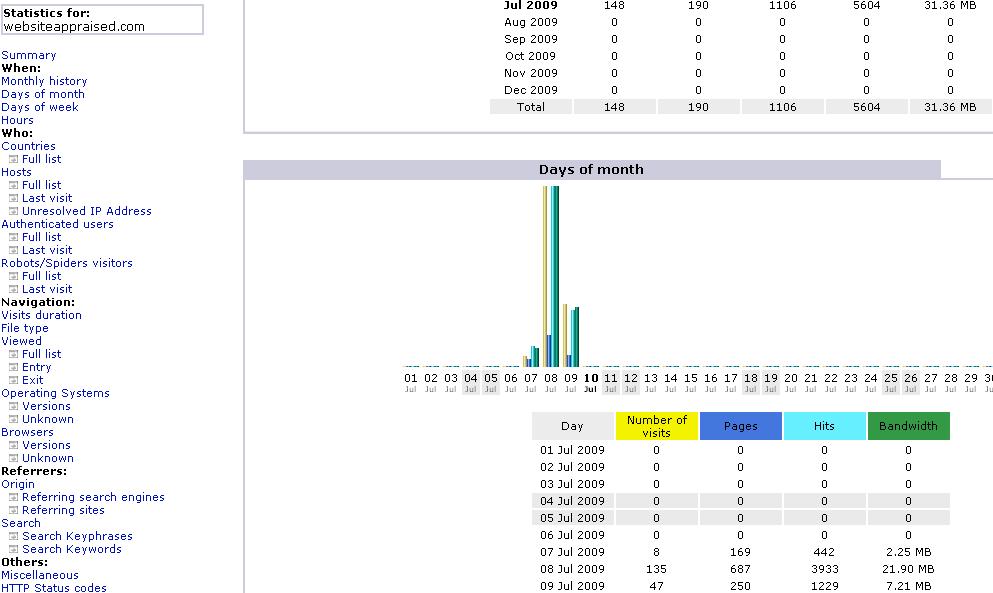Open Days of week report
Image resolution: width=993 pixels, height=593 pixels.
(x=40, y=107)
